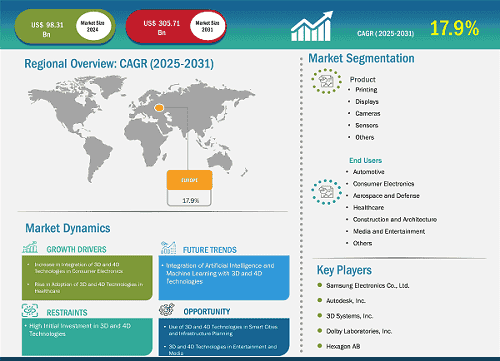Click the red US$ 305.71 Bn pill
Image resolution: width=500 pixels, height=361 pixels.
click(x=176, y=26)
